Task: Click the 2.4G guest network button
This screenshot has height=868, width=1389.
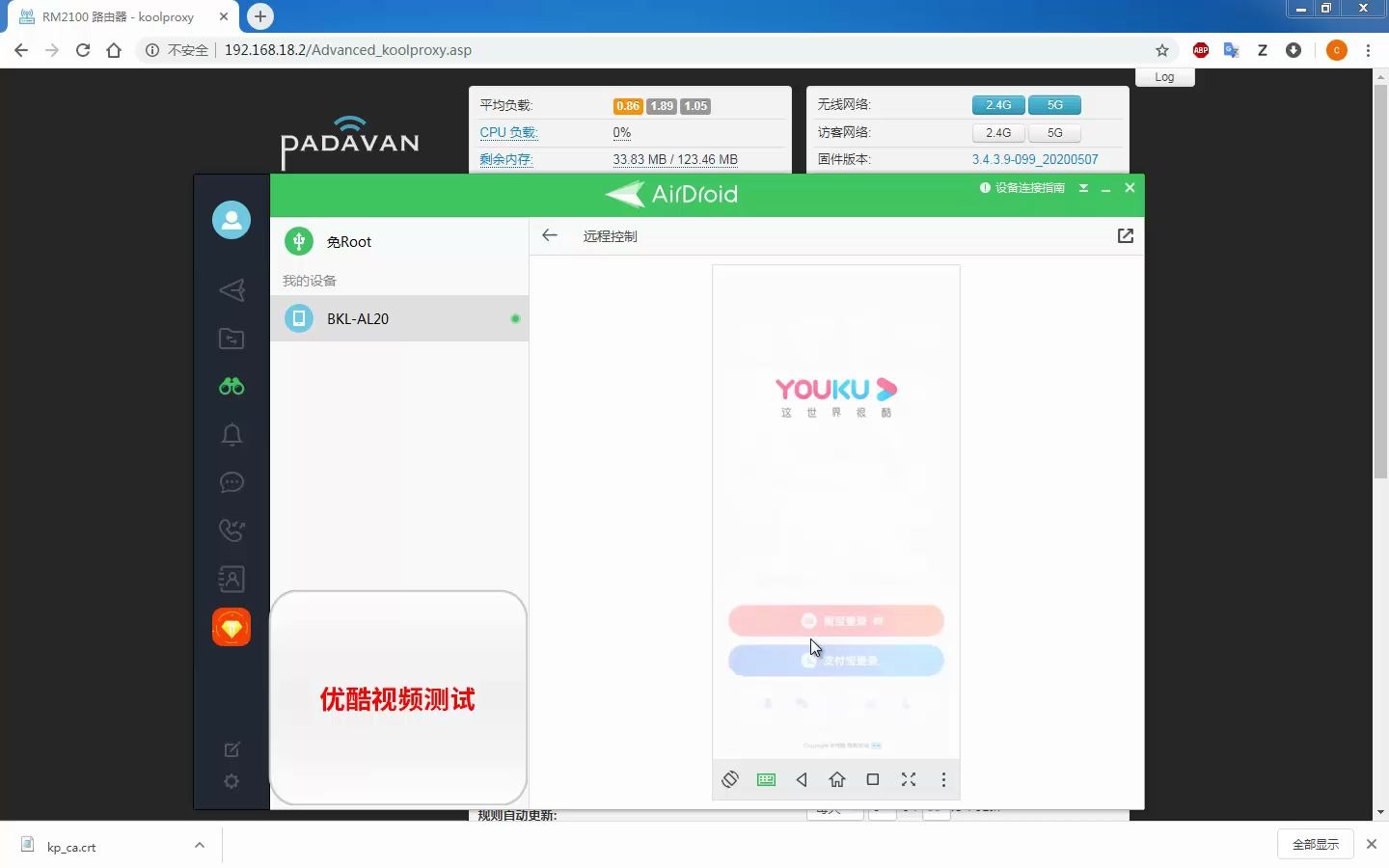Action: [998, 133]
